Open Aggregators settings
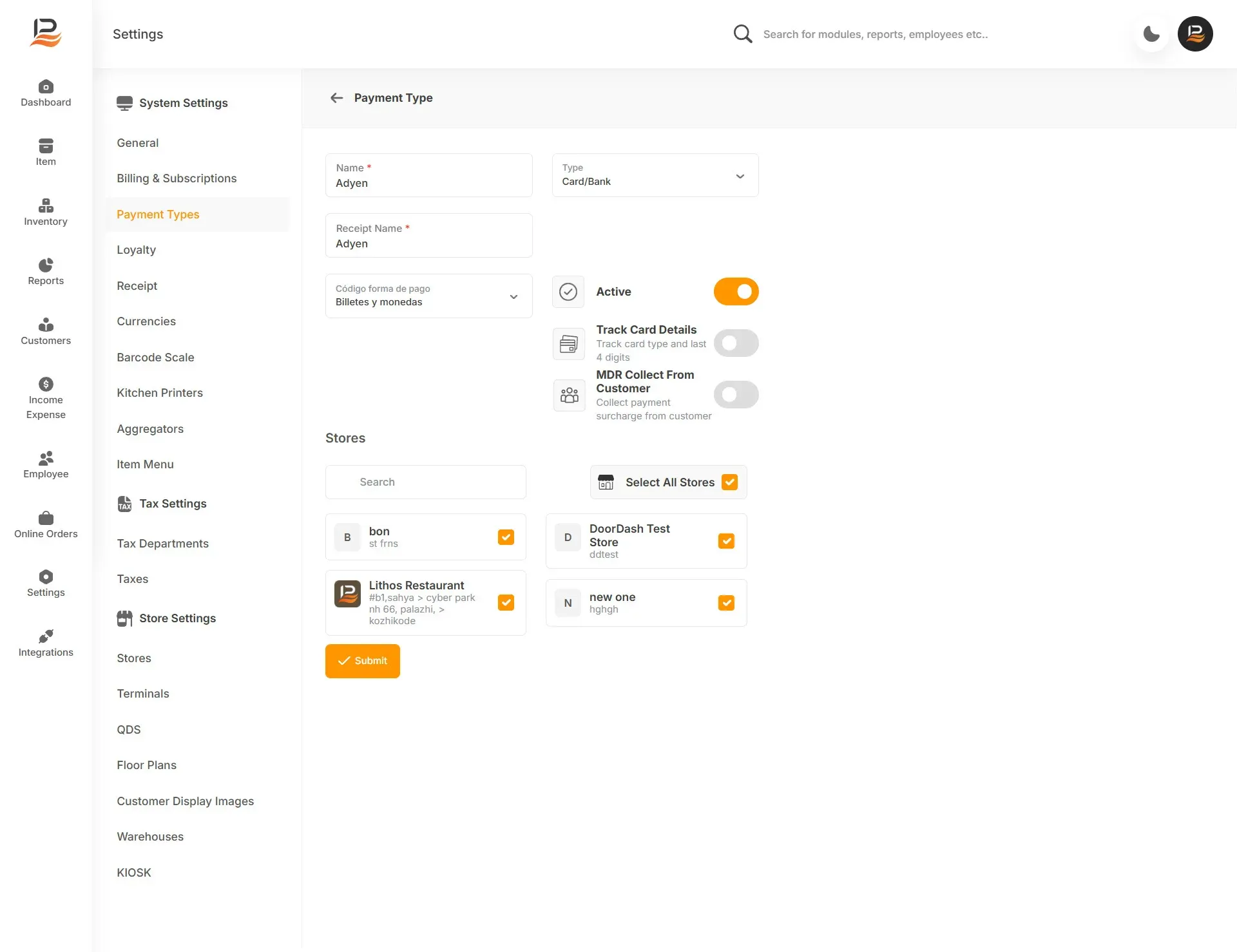This screenshot has height=952, width=1237. pos(150,429)
